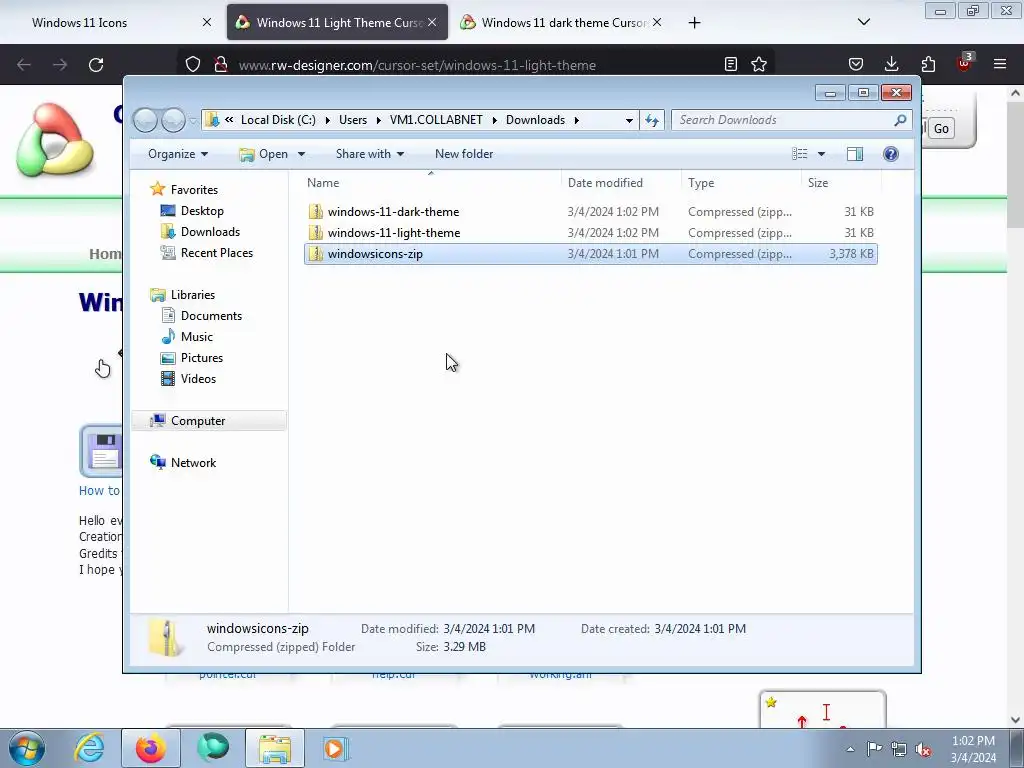The width and height of the screenshot is (1024, 768).
Task: Sort by Date modified column header
Action: click(620, 183)
